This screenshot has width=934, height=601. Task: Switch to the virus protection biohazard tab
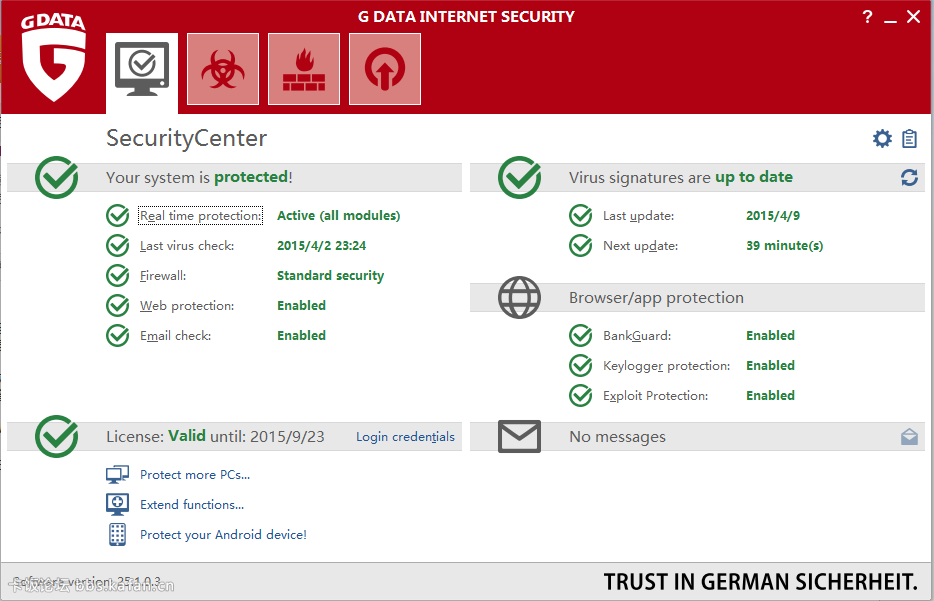(x=223, y=69)
